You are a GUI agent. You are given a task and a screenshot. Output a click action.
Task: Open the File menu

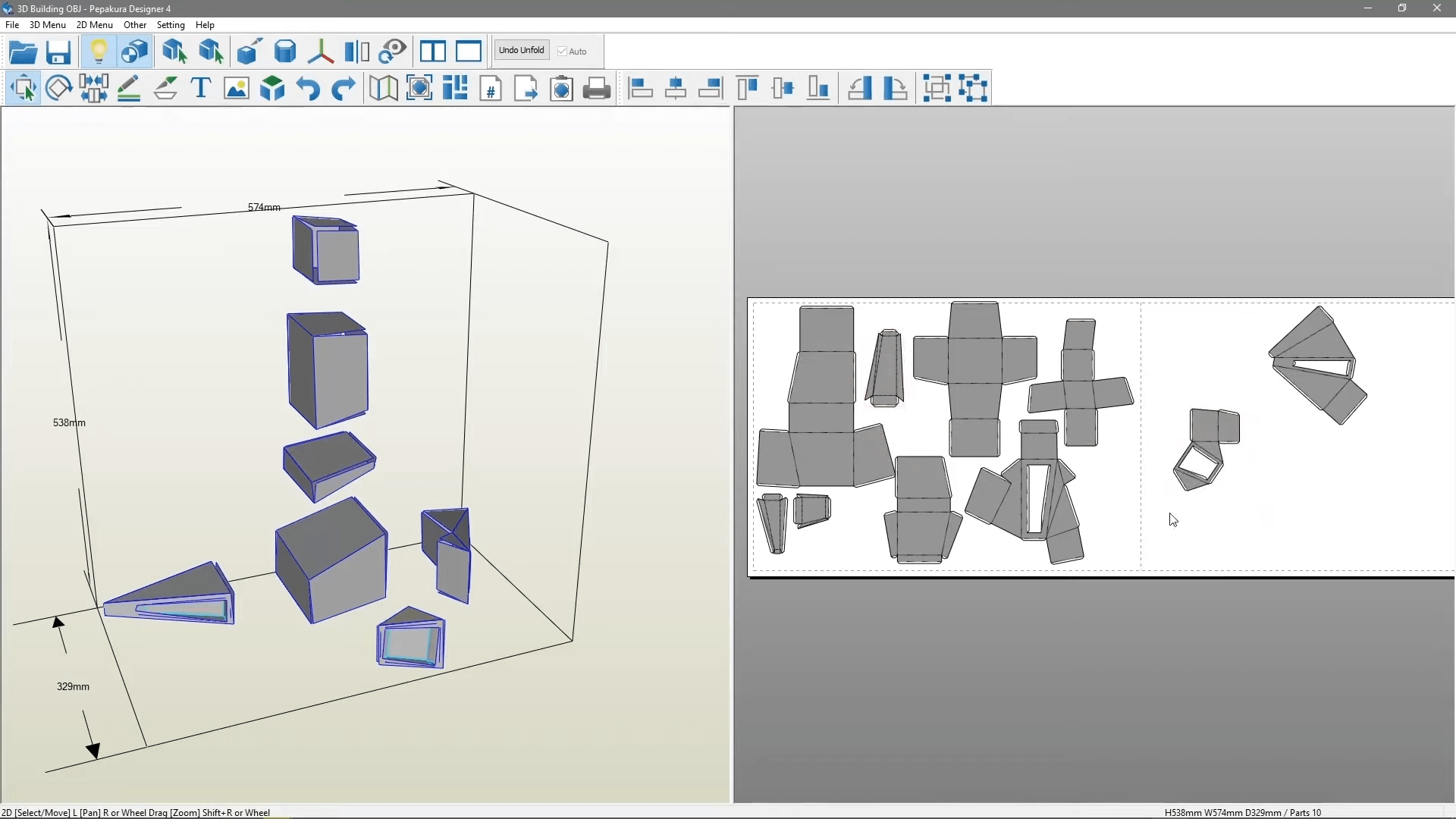(12, 25)
